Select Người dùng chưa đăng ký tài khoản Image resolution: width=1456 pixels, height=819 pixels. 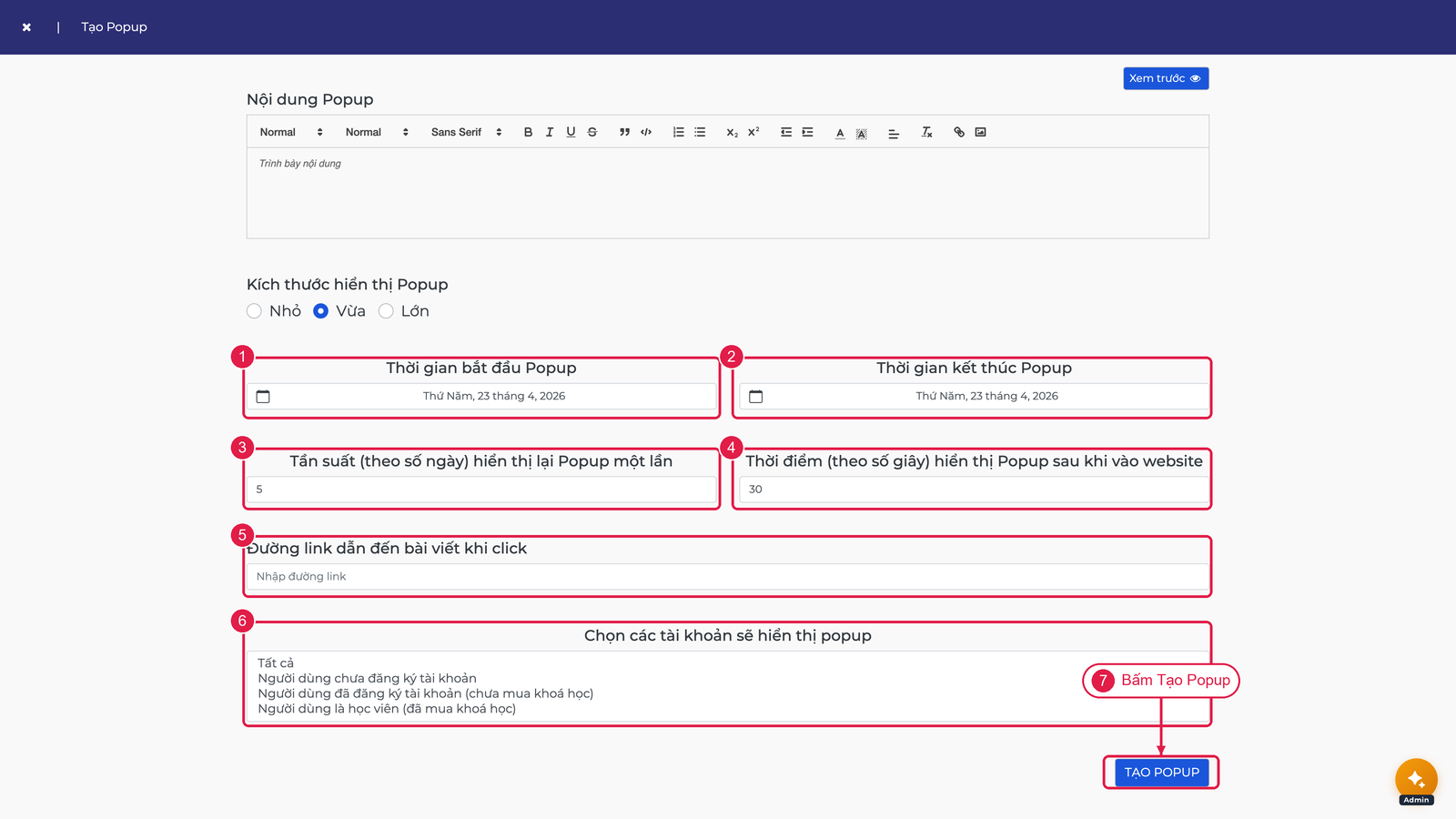click(x=367, y=679)
